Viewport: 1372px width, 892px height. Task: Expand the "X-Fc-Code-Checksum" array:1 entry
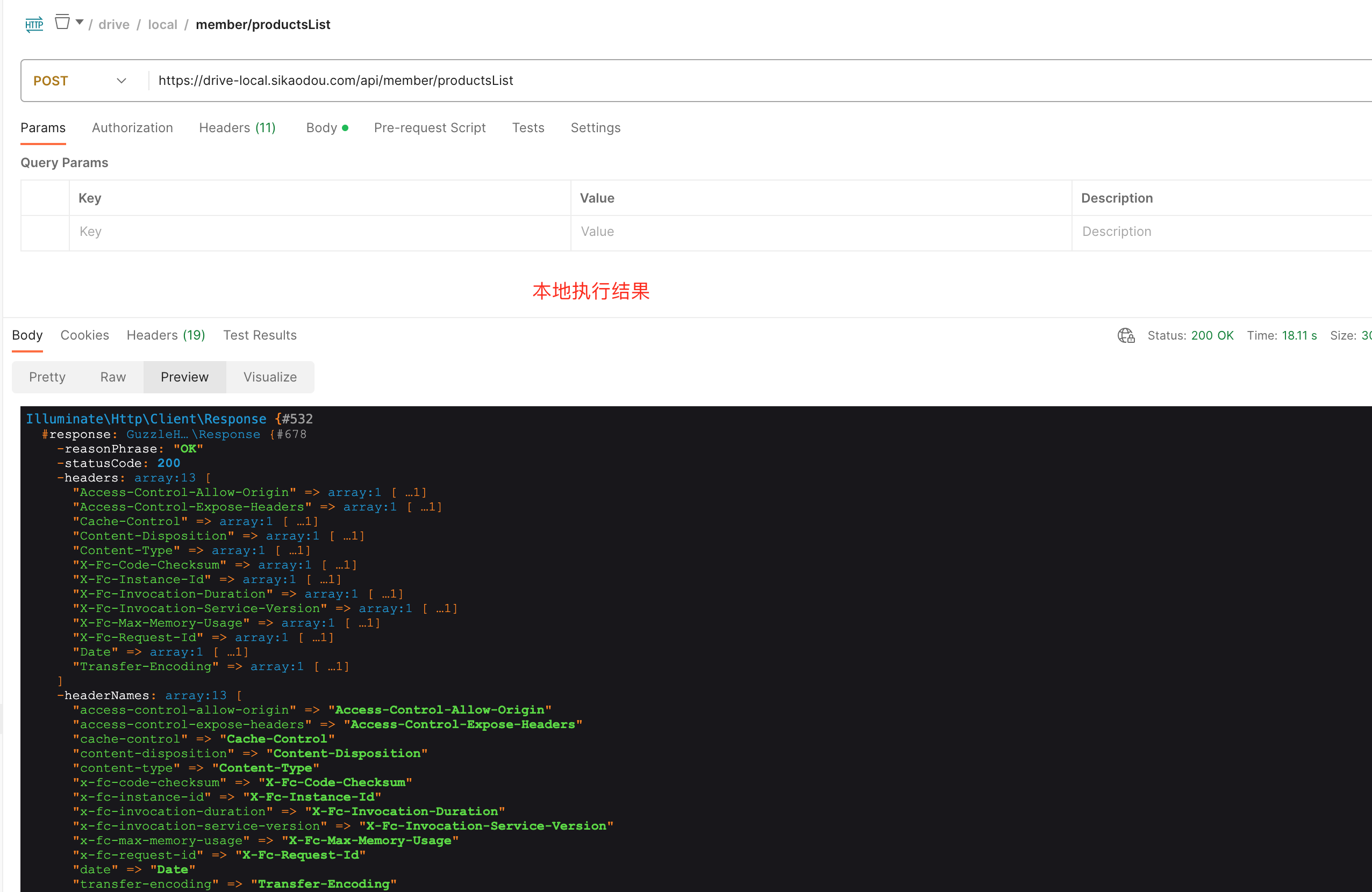[x=308, y=565]
